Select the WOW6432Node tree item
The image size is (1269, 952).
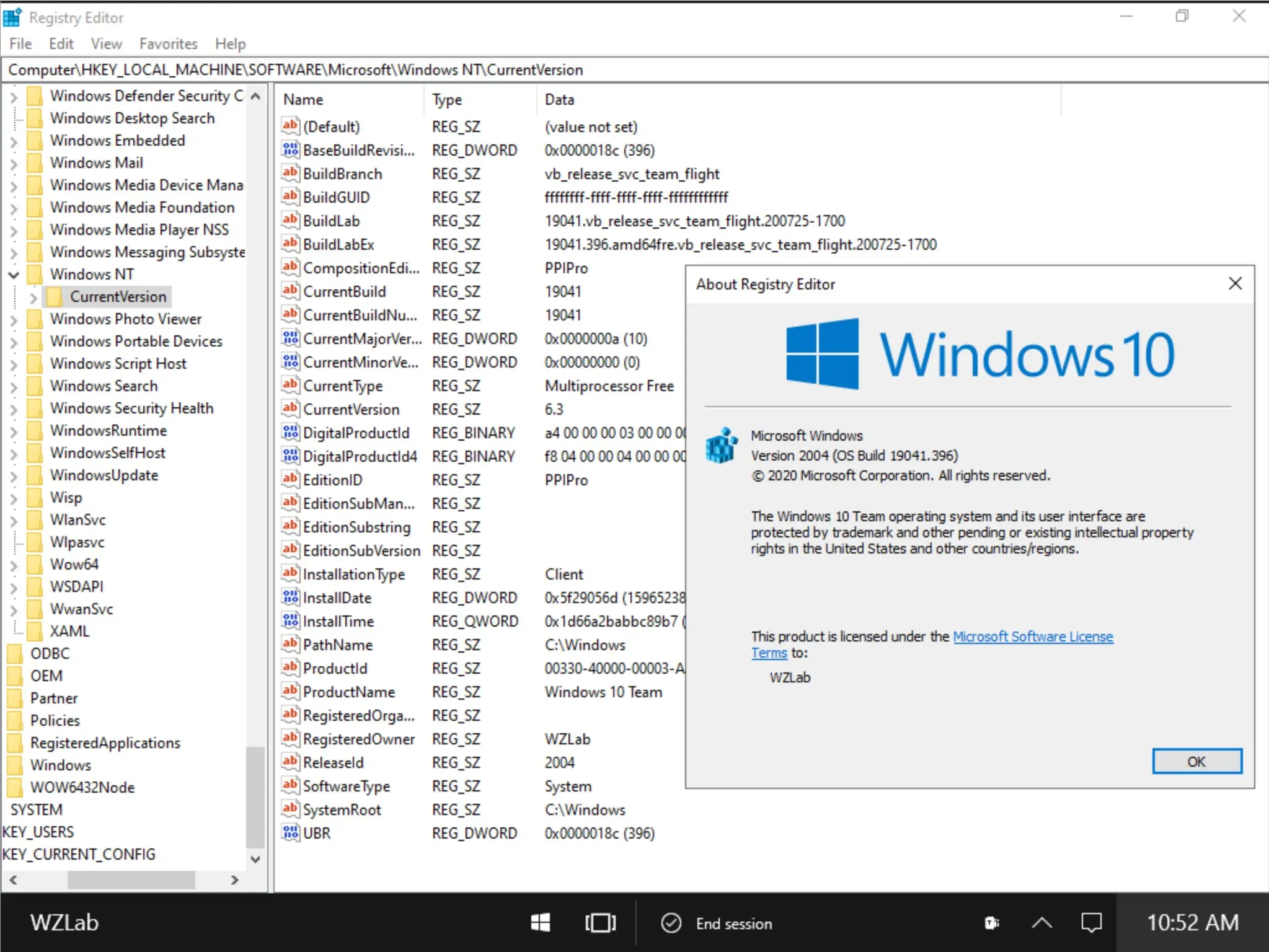82,787
